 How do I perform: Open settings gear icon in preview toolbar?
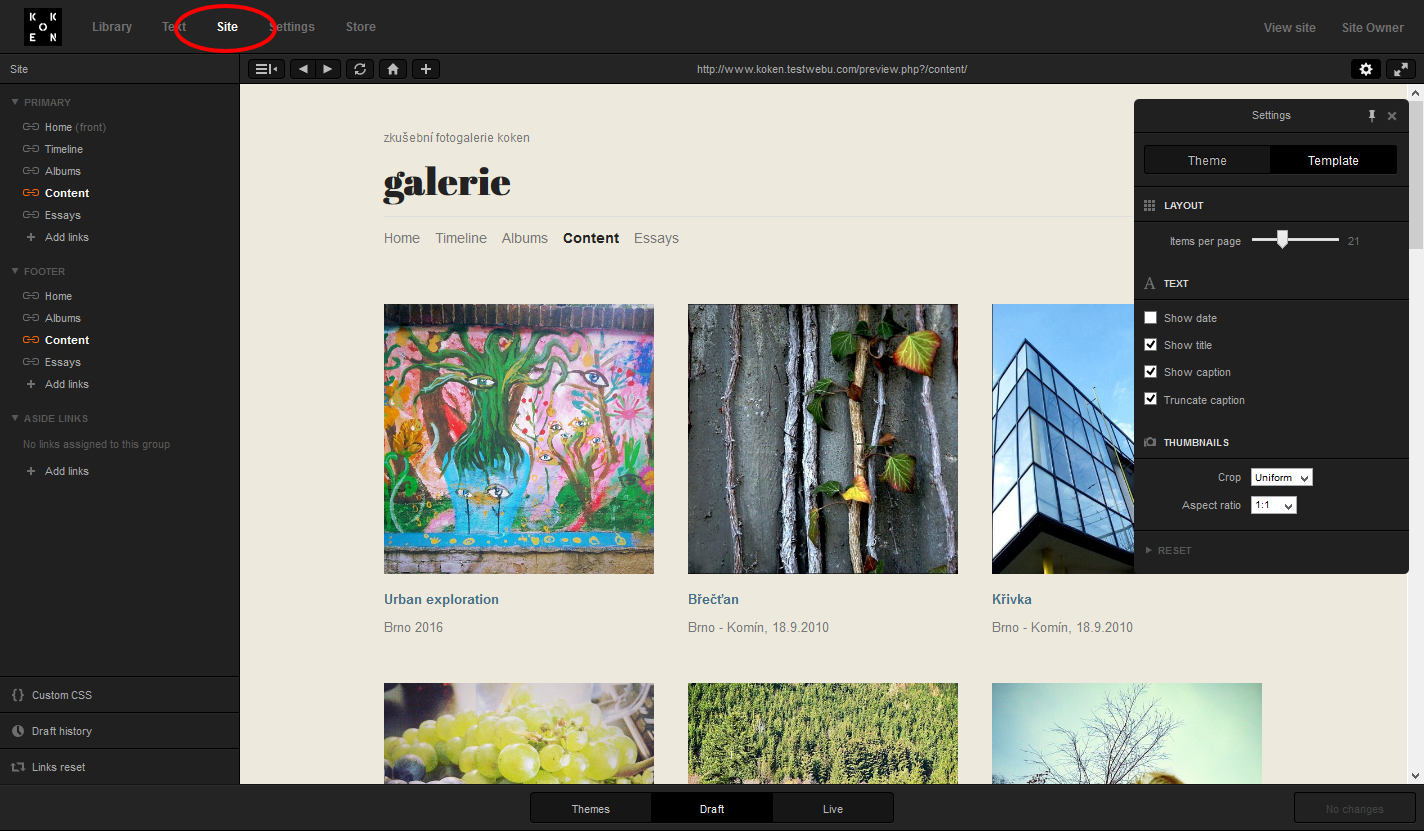click(x=1366, y=69)
